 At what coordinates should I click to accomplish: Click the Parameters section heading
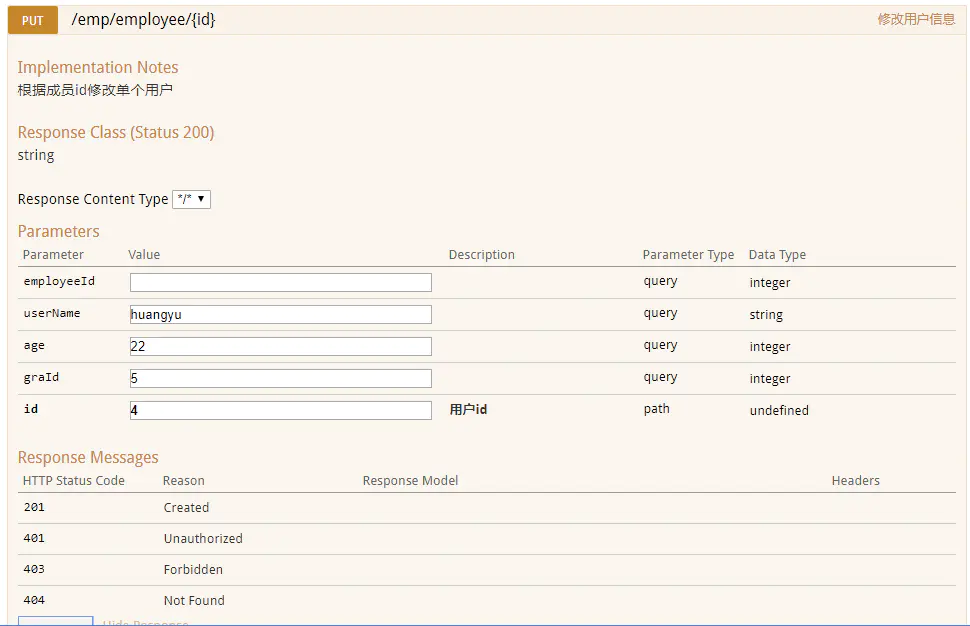coord(59,231)
